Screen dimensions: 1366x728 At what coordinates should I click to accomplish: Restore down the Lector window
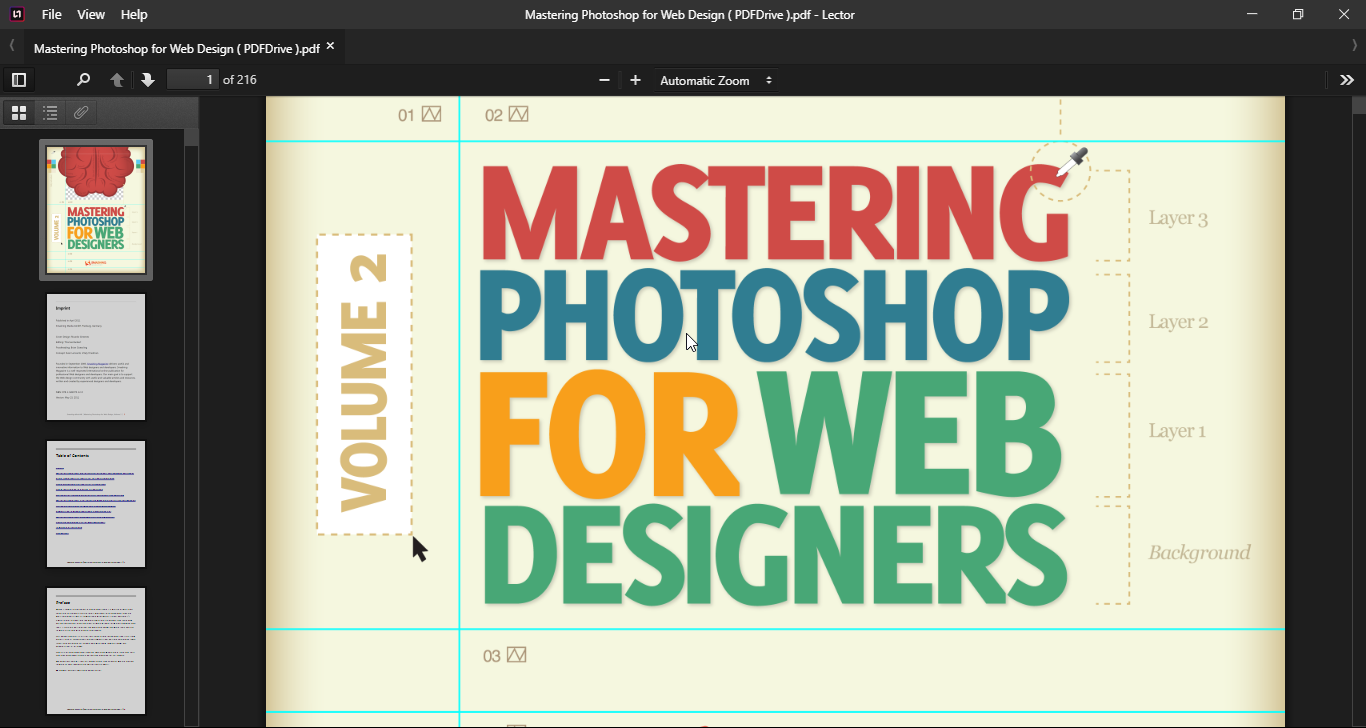[1298, 14]
